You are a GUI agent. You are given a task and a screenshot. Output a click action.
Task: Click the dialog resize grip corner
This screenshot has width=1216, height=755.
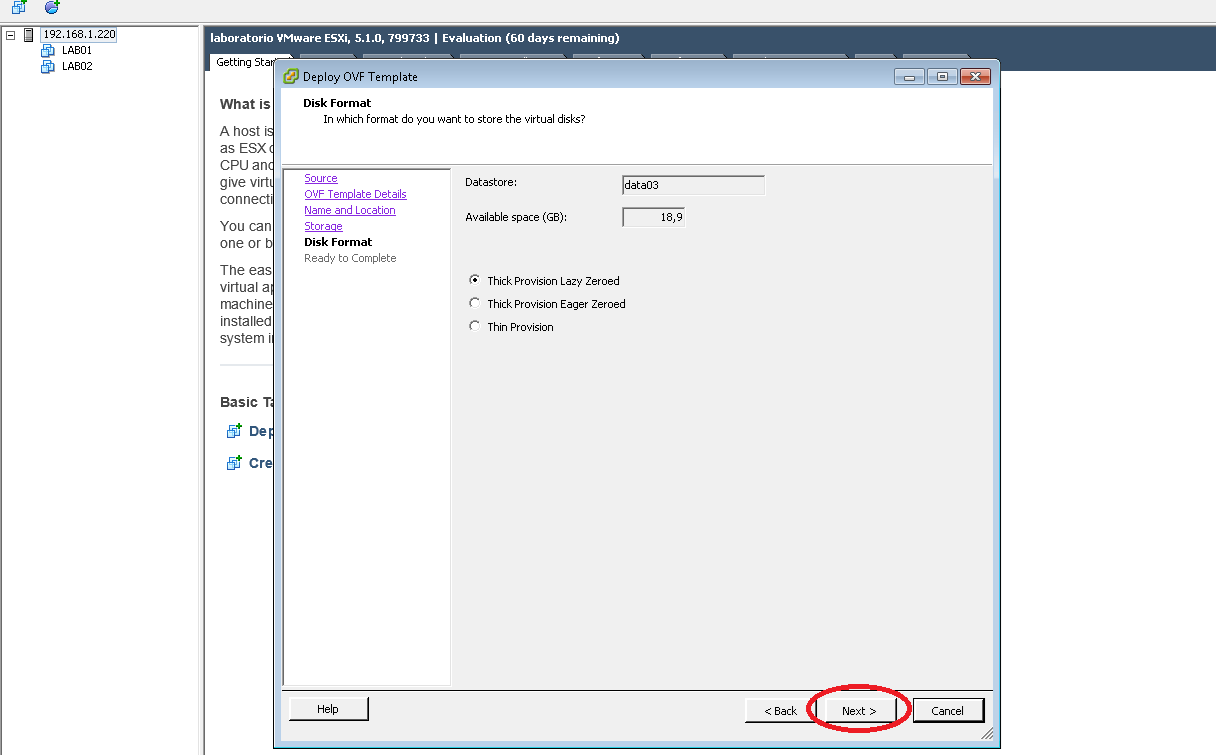988,734
